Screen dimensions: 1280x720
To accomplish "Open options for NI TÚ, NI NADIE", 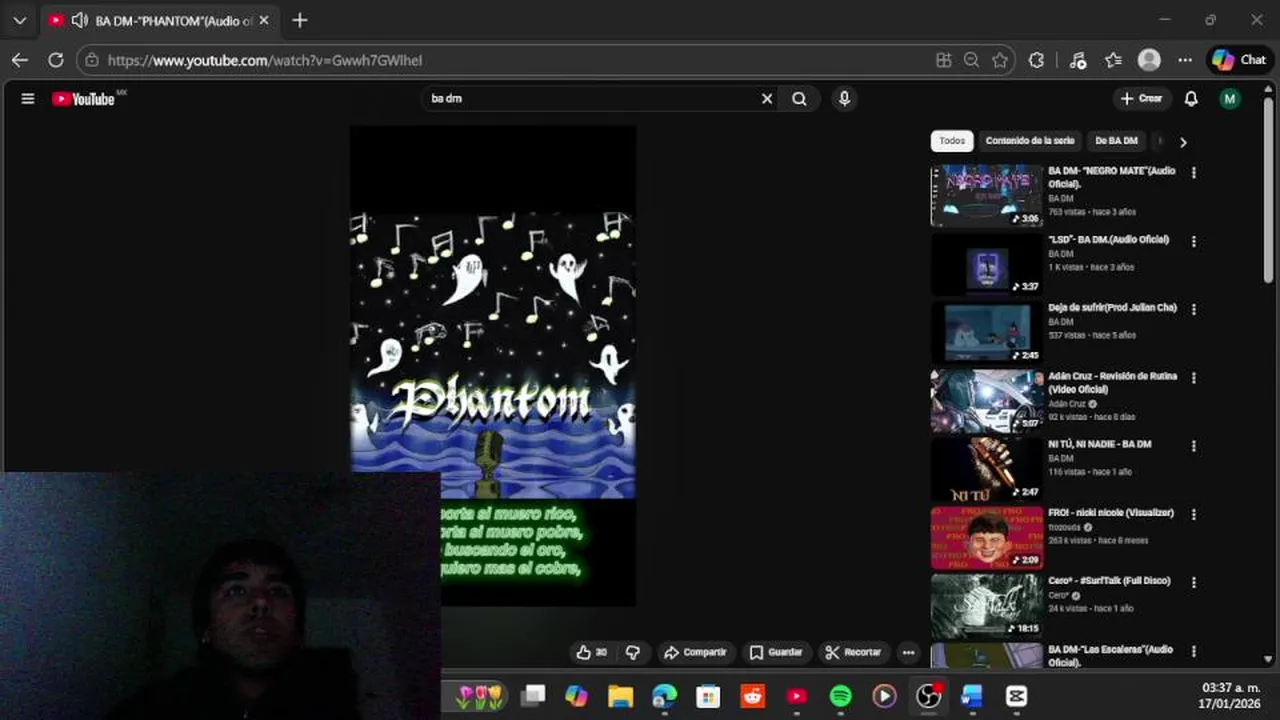I will pyautogui.click(x=1193, y=446).
